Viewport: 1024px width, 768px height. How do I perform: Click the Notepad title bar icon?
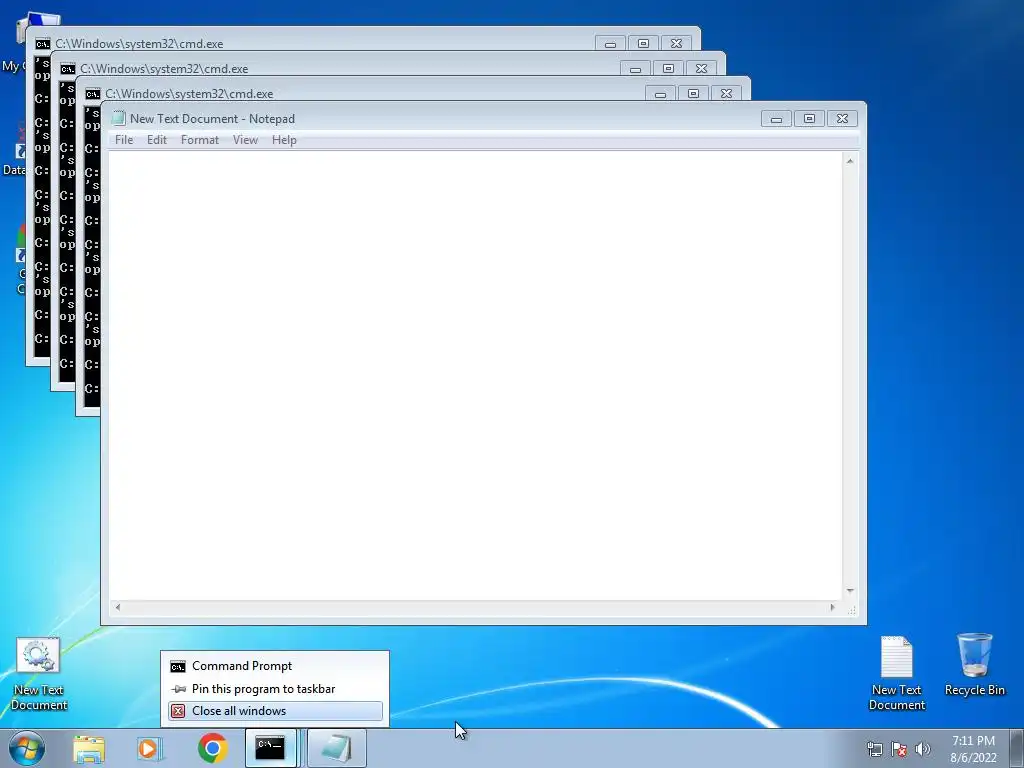tap(118, 118)
